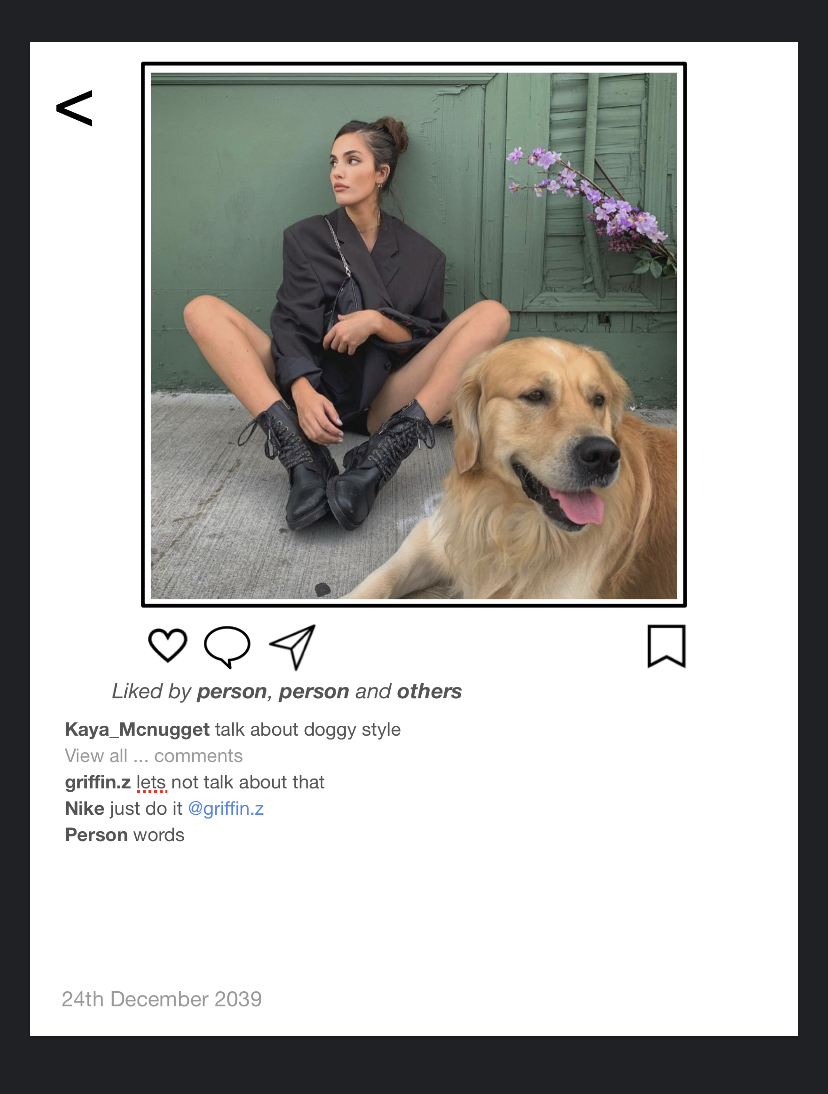Save post with bookmark icon

[x=666, y=646]
